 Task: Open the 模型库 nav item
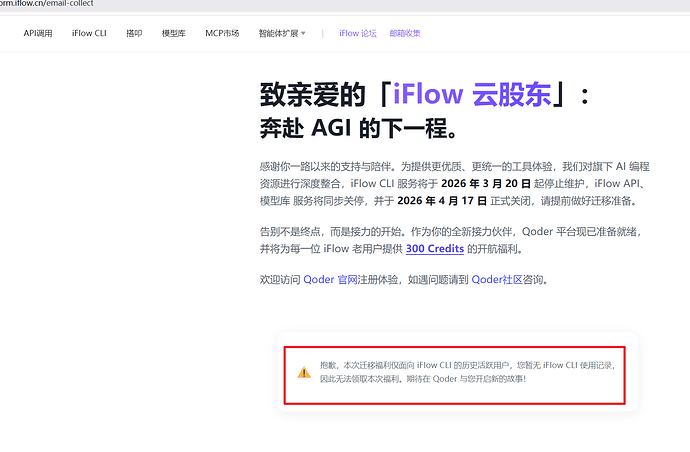pos(174,33)
